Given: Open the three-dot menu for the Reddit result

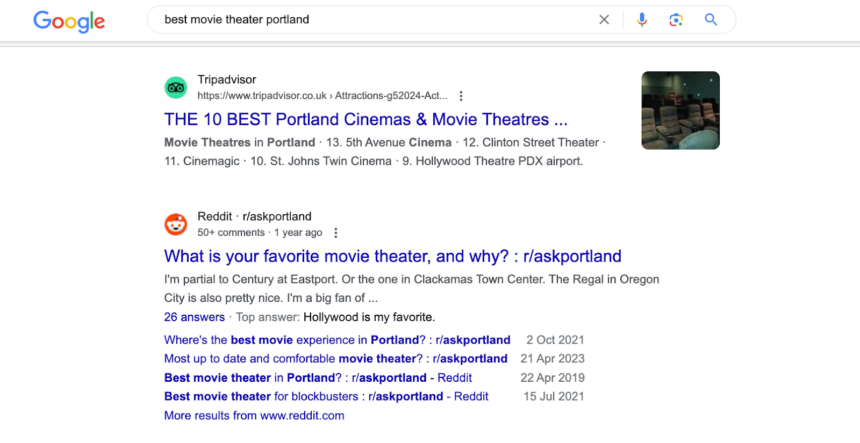Looking at the screenshot, I should point(336,233).
